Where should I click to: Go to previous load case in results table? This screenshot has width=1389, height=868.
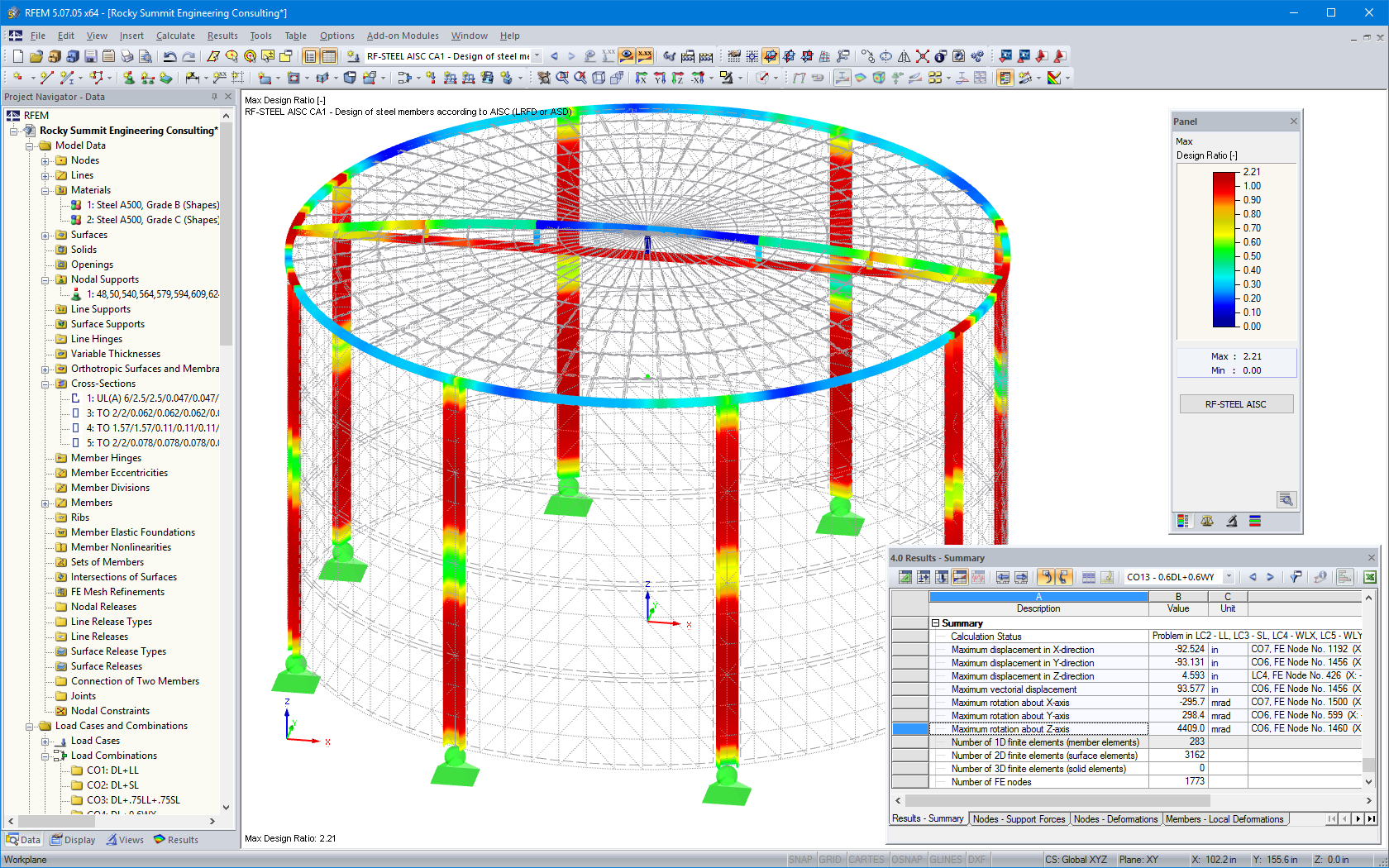click(x=1253, y=577)
